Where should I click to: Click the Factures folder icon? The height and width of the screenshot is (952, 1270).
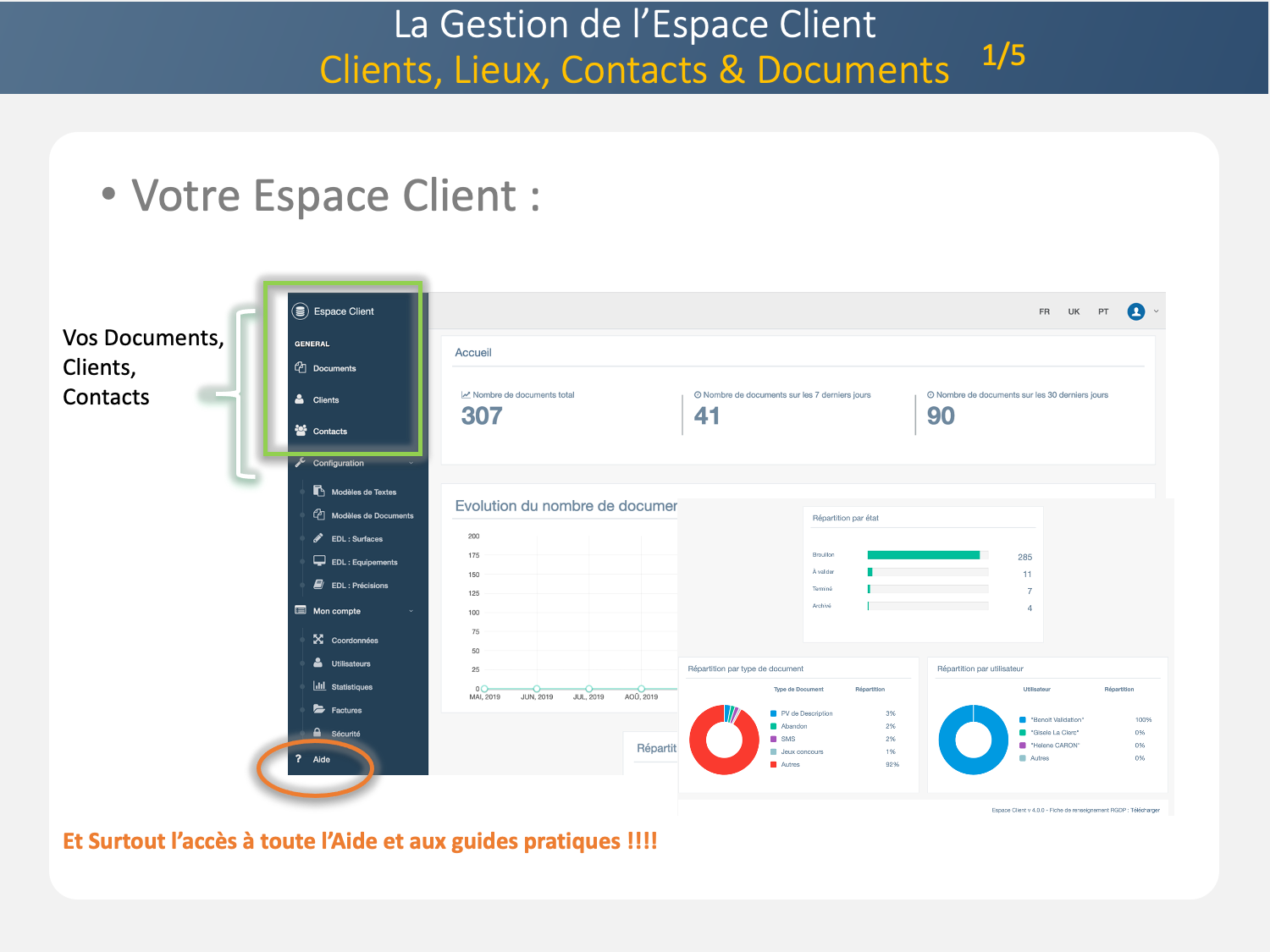coord(319,709)
